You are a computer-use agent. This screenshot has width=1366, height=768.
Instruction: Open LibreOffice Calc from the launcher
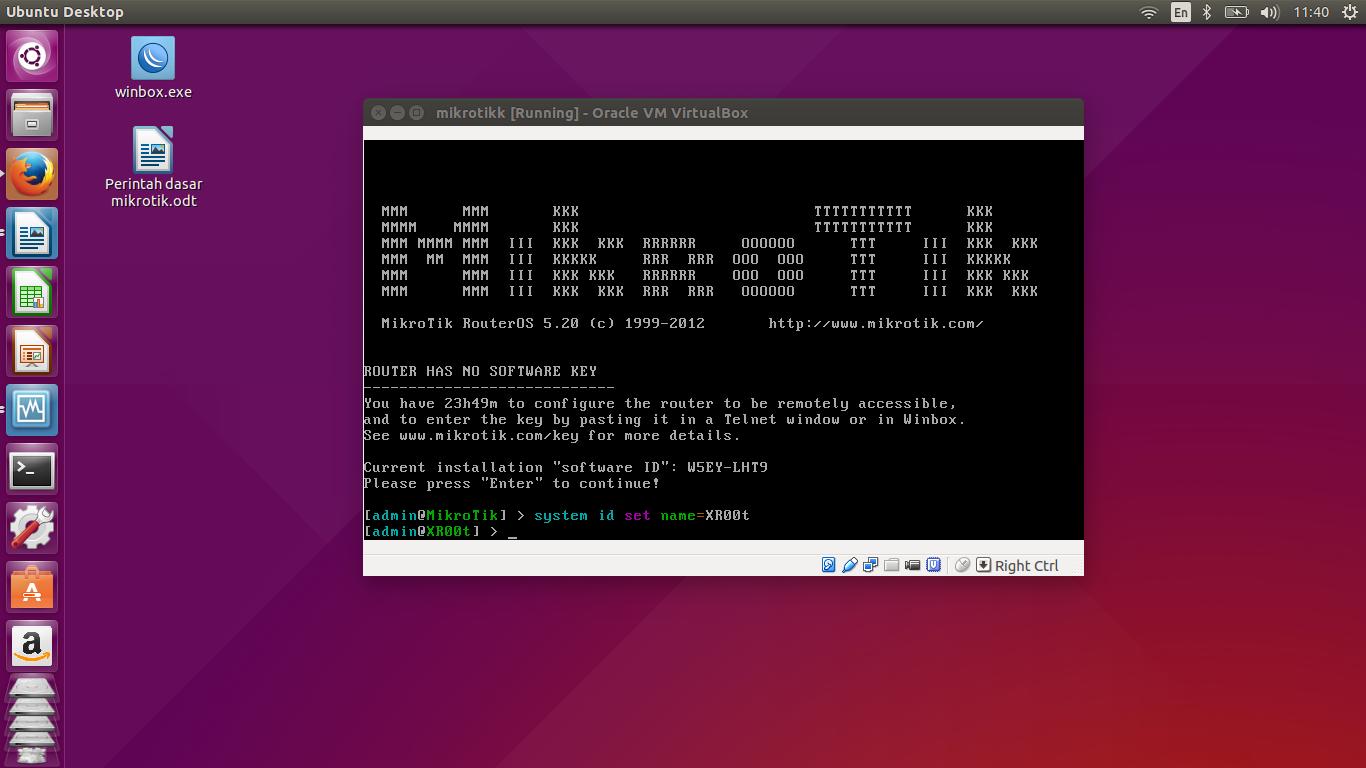click(x=32, y=292)
